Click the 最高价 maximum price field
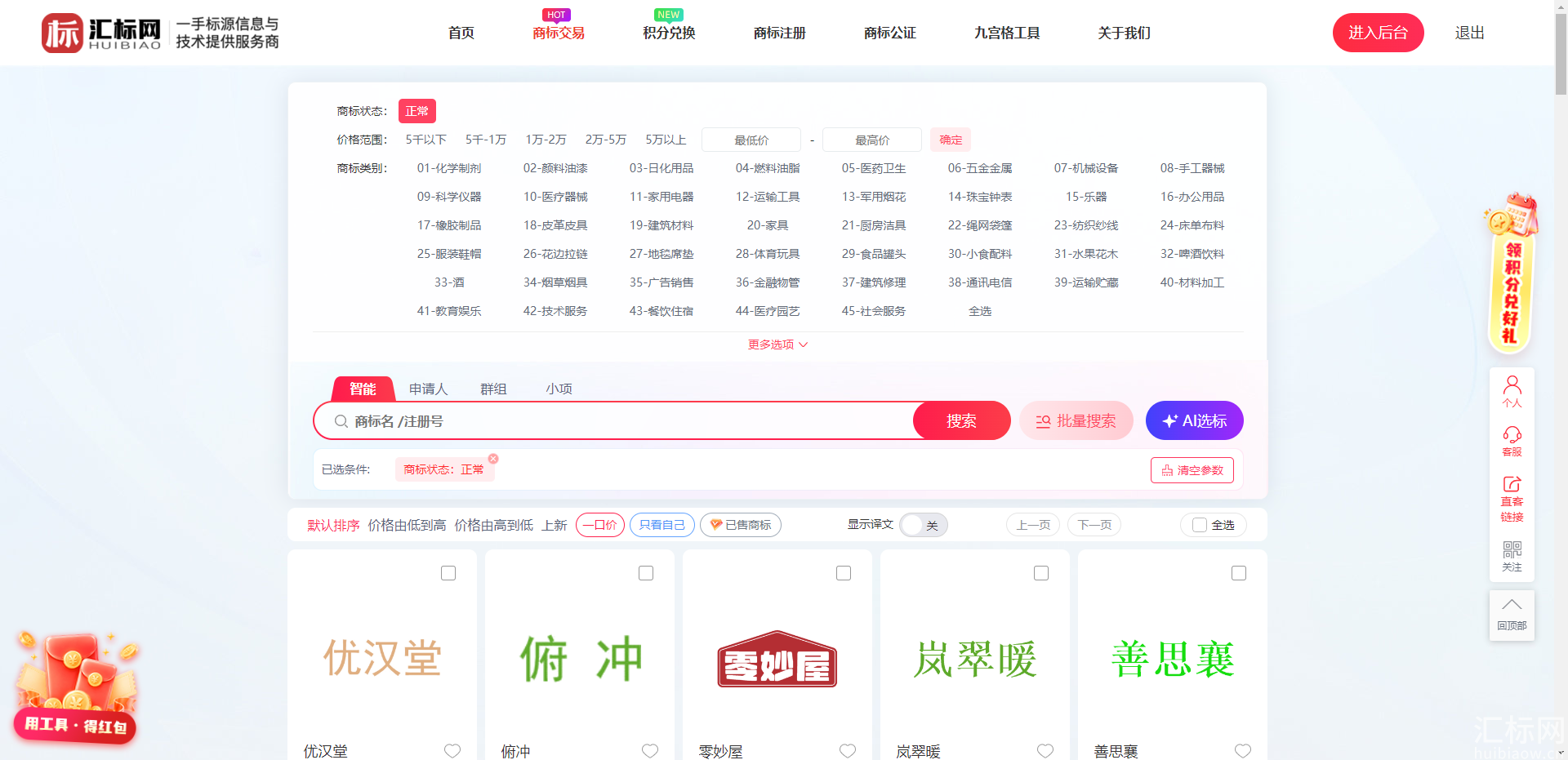 pos(872,140)
